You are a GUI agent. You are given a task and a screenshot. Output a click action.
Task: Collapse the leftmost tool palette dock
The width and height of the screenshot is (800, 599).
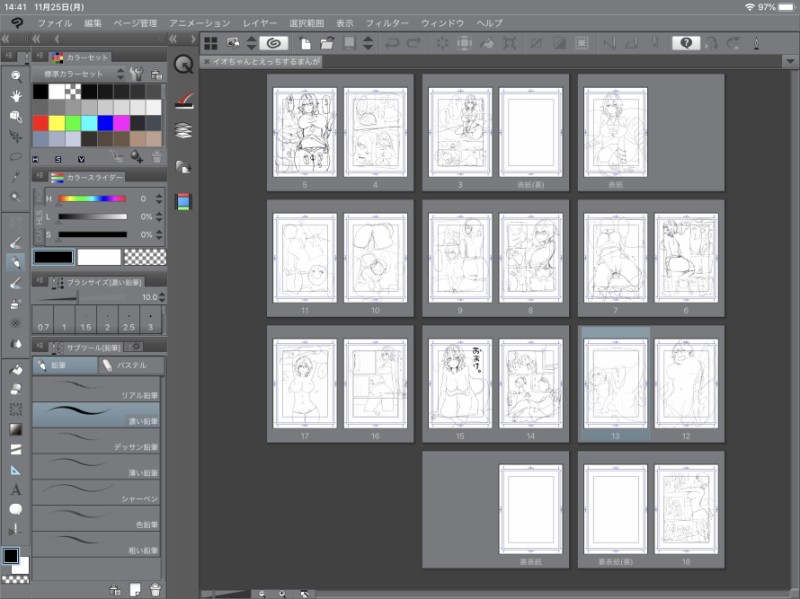point(6,39)
